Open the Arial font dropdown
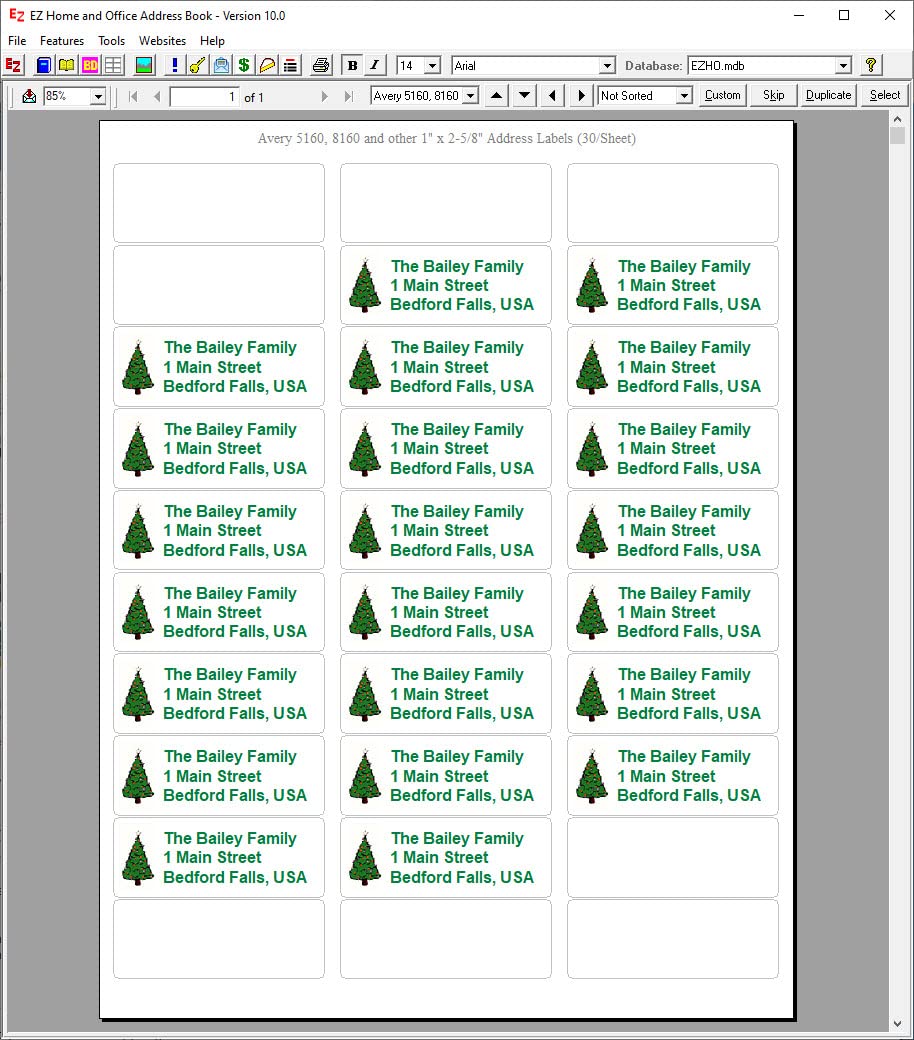 607,66
